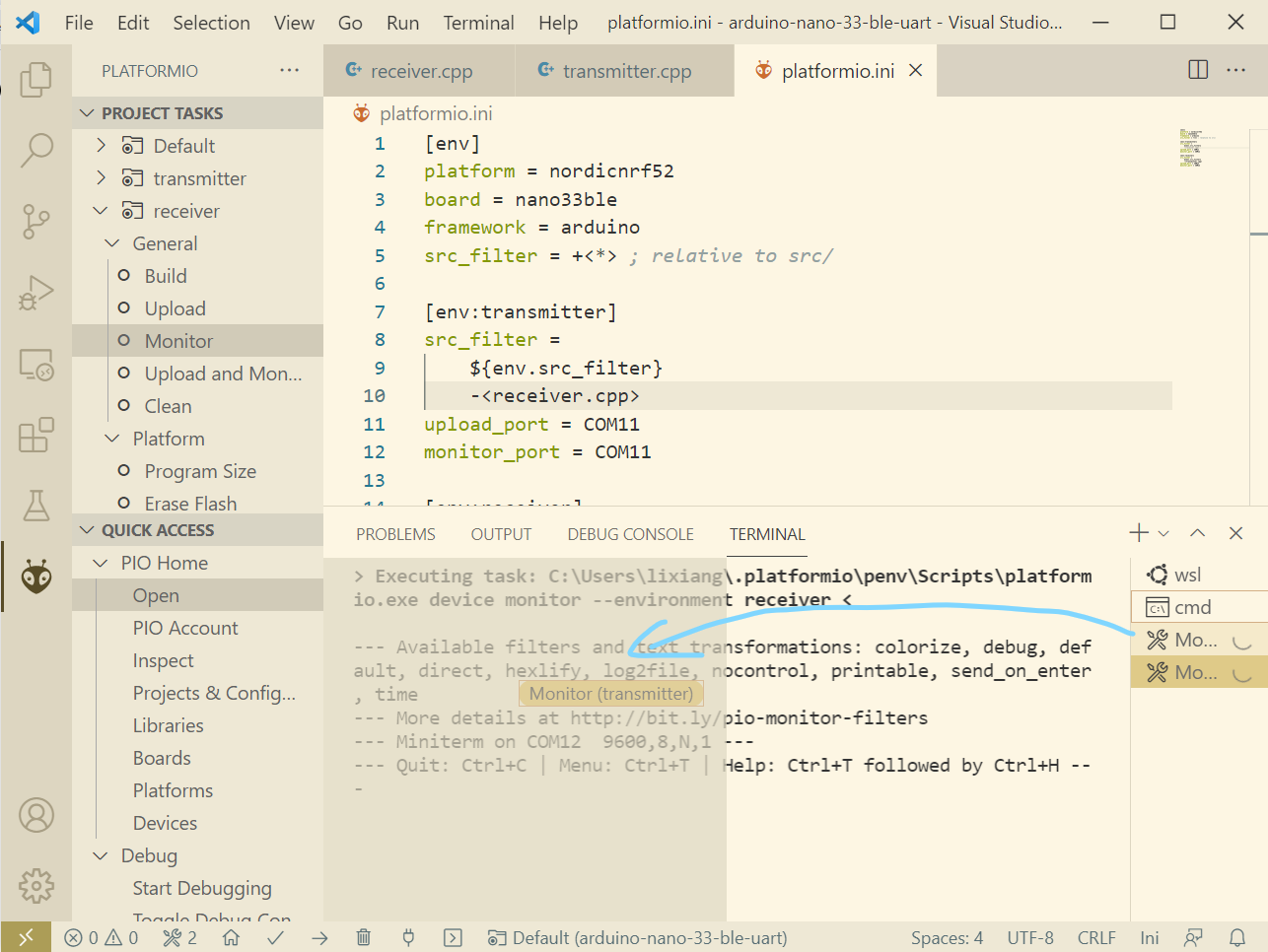The image size is (1268, 952).
Task: Switch to PROBLEMS panel tab
Action: (x=395, y=534)
